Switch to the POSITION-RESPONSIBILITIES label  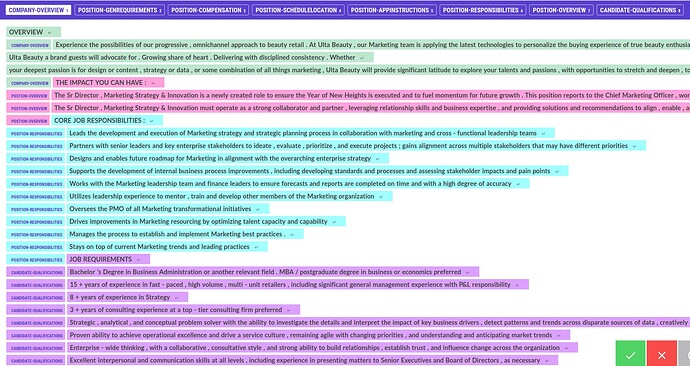click(483, 10)
